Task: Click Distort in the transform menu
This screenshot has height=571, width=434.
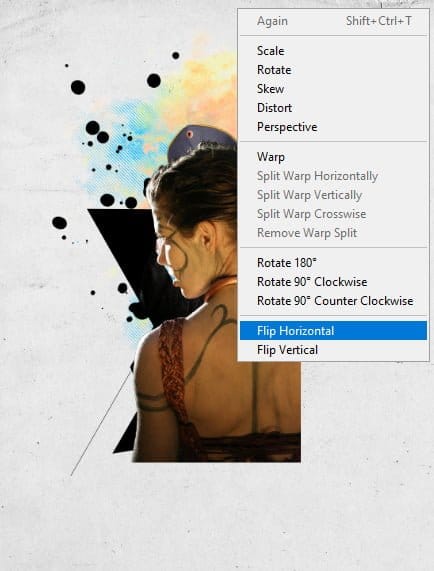Action: click(333, 108)
